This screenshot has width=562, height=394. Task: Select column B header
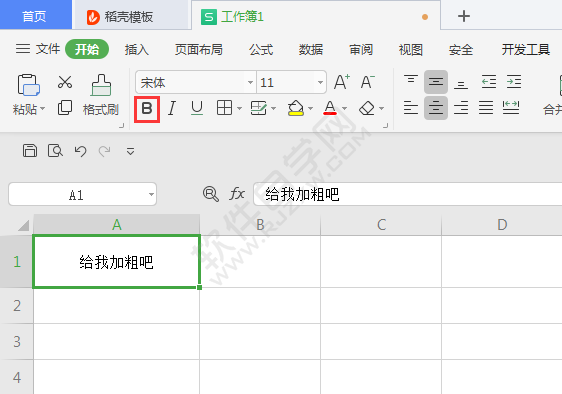pyautogui.click(x=260, y=225)
